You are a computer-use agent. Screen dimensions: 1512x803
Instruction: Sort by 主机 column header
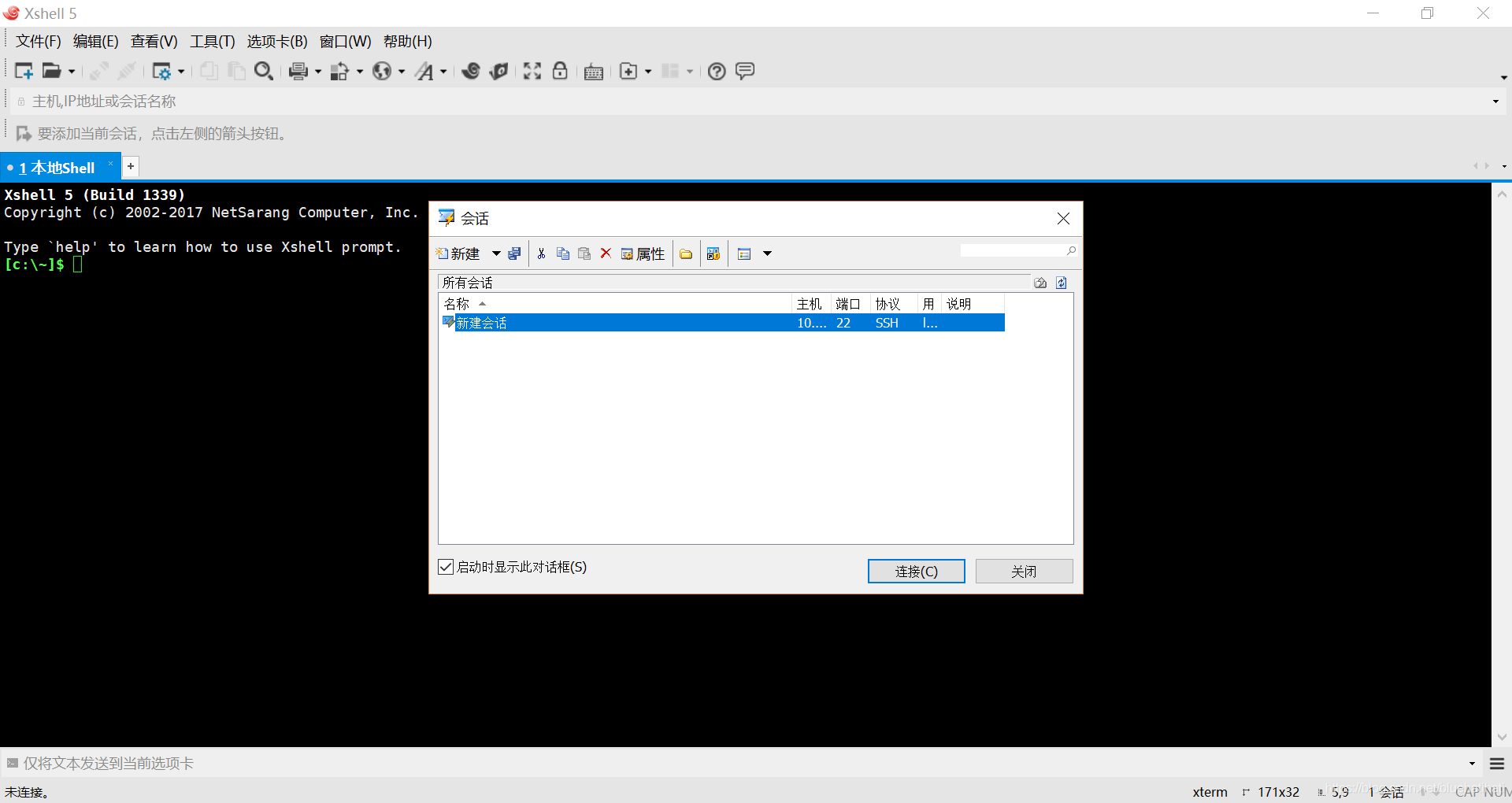(811, 304)
